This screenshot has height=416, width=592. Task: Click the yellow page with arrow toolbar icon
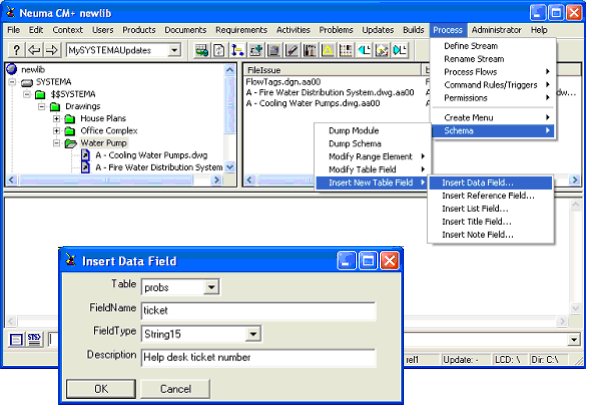[x=382, y=50]
